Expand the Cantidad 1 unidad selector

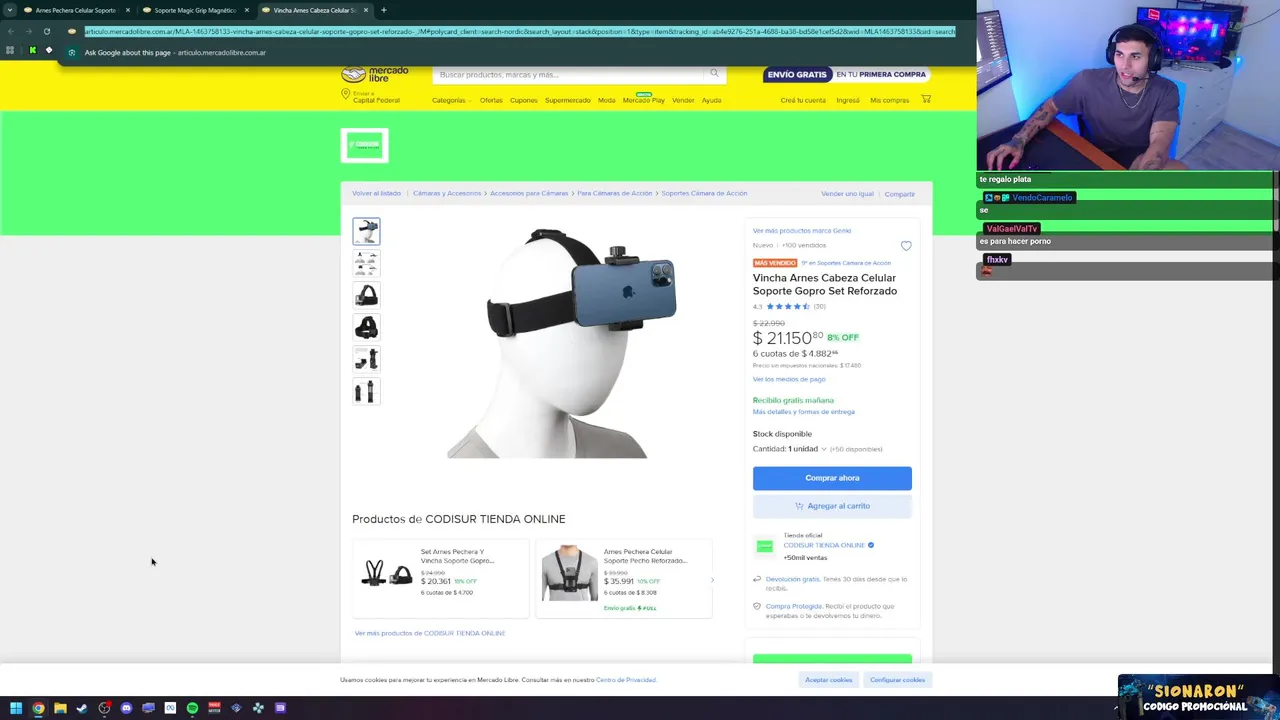point(790,449)
